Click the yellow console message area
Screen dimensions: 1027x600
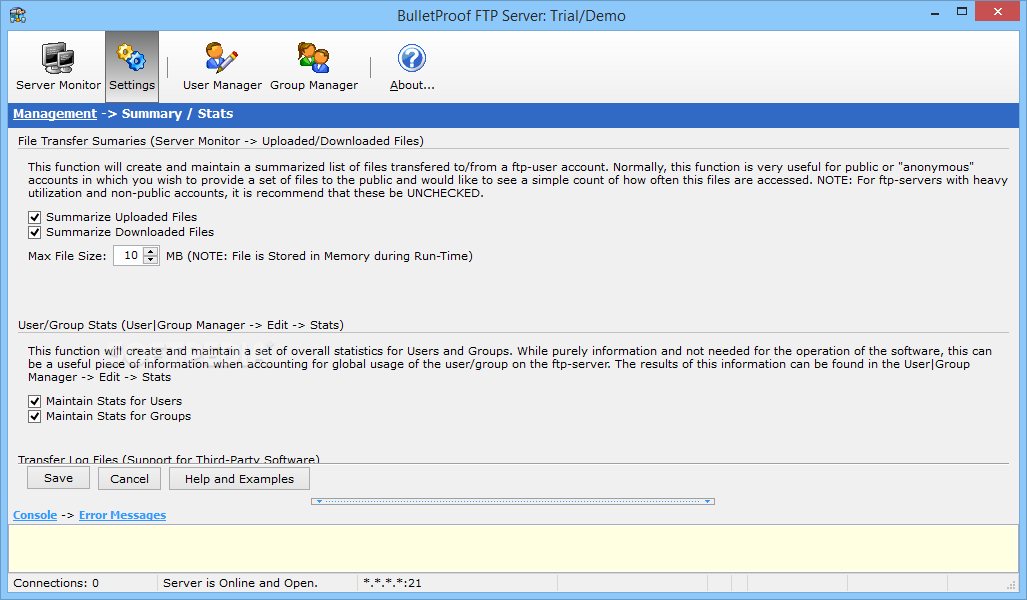coord(513,548)
